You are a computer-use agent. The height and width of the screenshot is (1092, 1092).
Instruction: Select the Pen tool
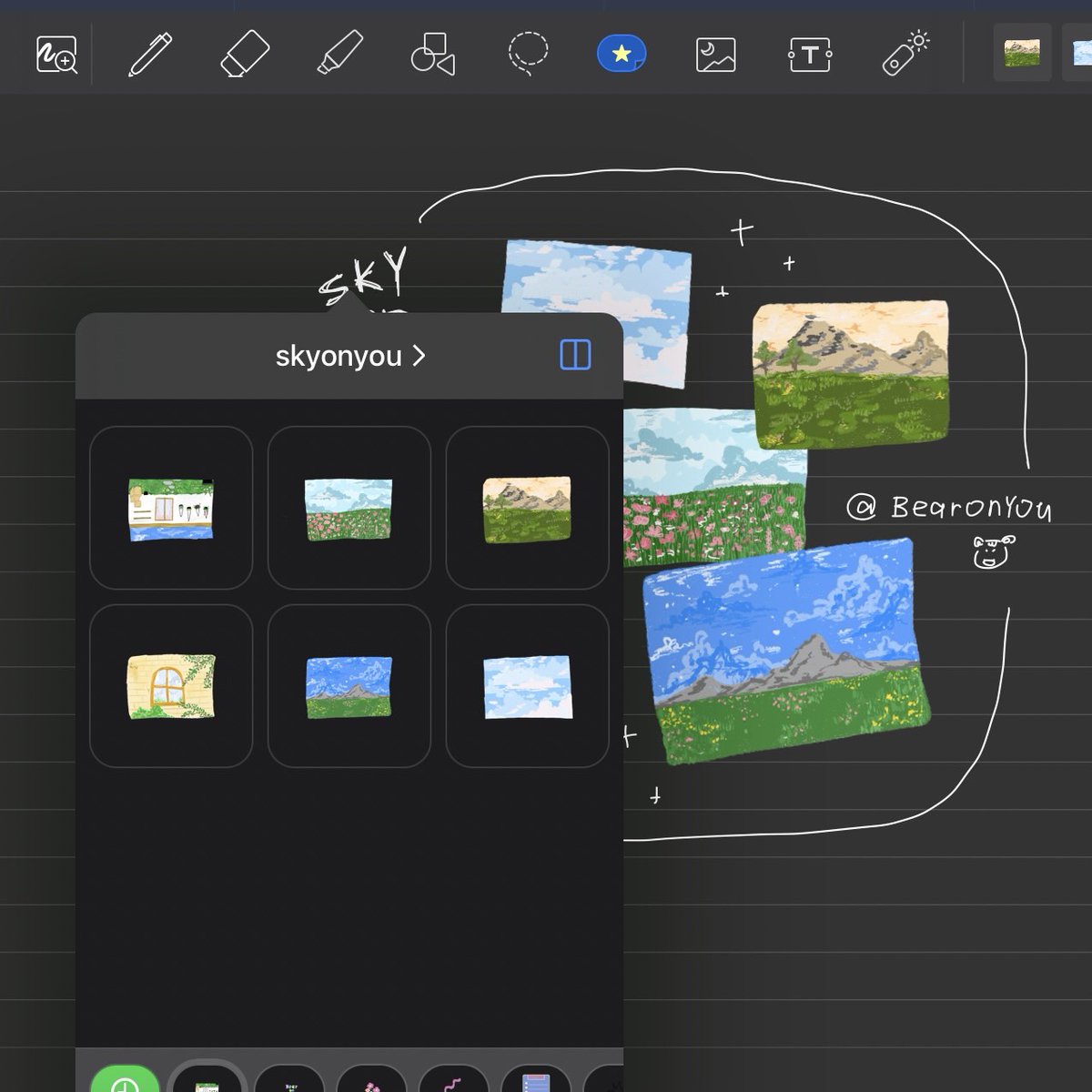point(150,54)
